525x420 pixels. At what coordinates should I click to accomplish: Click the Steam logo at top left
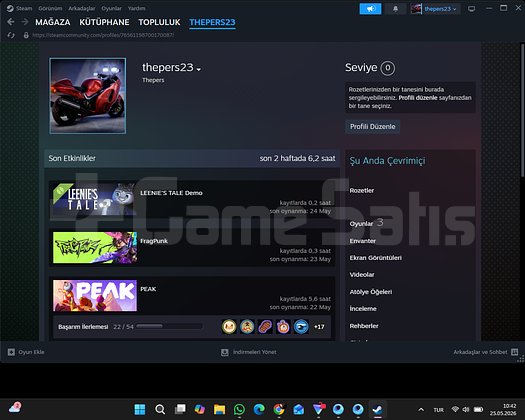[10, 8]
